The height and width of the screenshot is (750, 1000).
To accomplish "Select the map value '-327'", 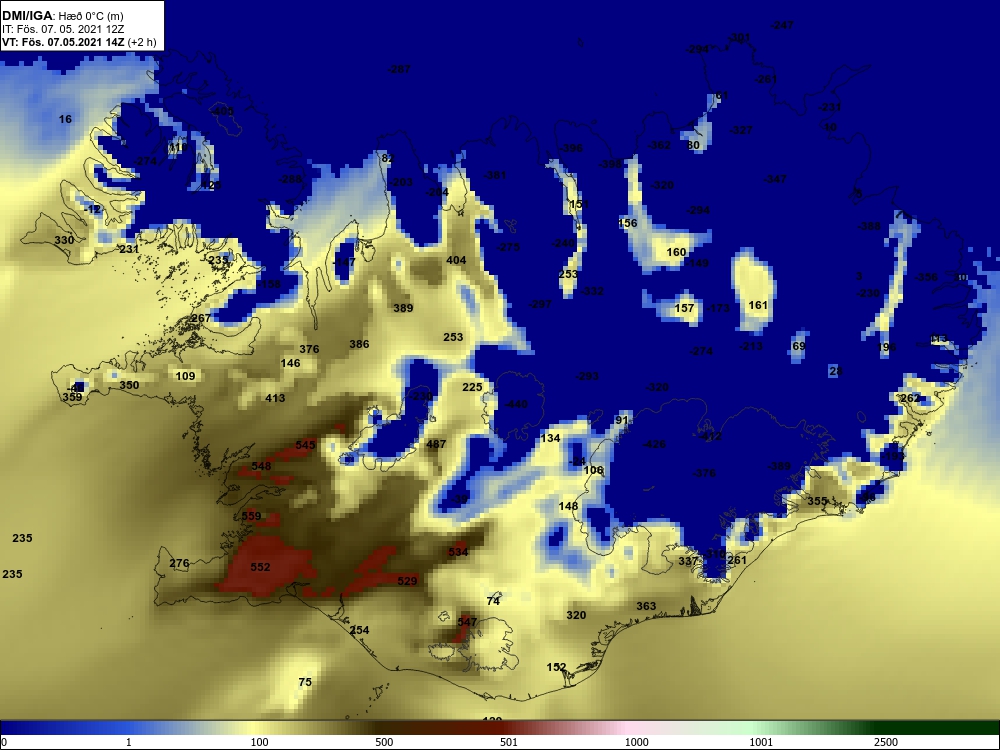I will (x=740, y=130).
